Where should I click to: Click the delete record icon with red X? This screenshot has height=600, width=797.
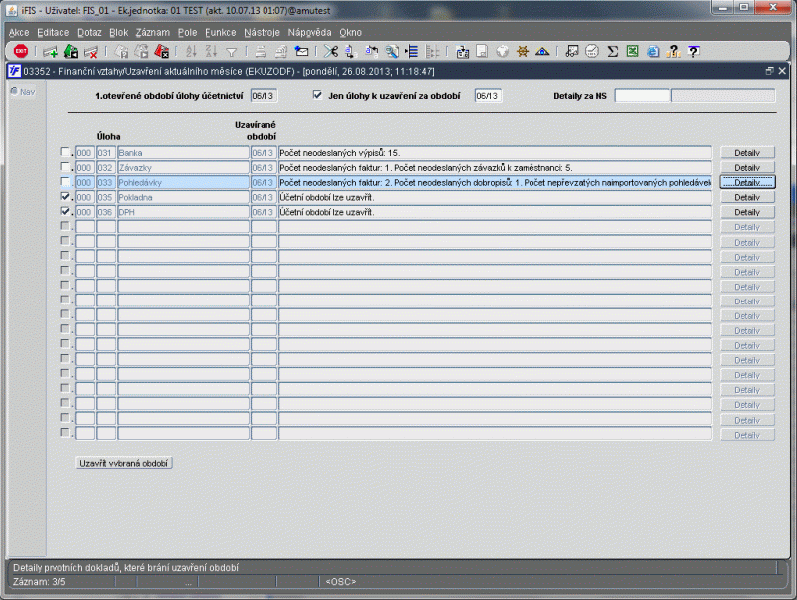click(90, 51)
